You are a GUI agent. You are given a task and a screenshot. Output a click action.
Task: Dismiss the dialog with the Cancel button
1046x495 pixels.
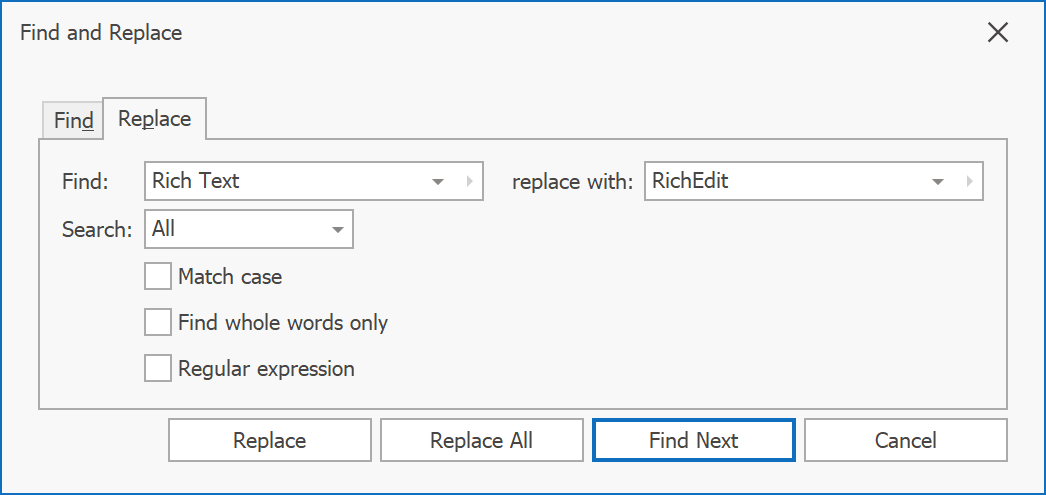[x=905, y=440]
